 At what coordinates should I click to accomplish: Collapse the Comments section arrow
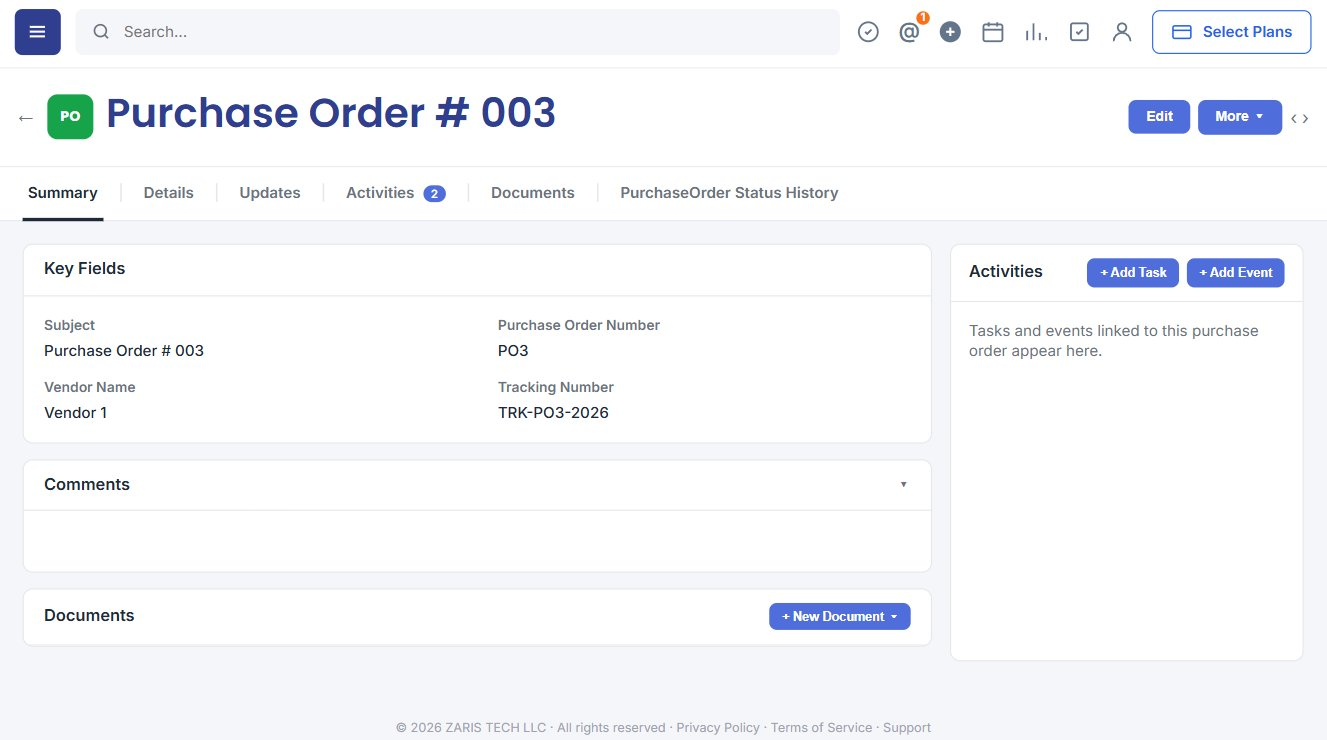[903, 484]
